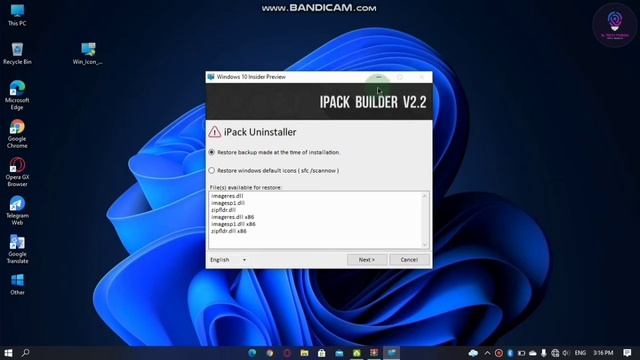The height and width of the screenshot is (360, 640).
Task: Open This PC desktop icon
Action: click(x=17, y=15)
